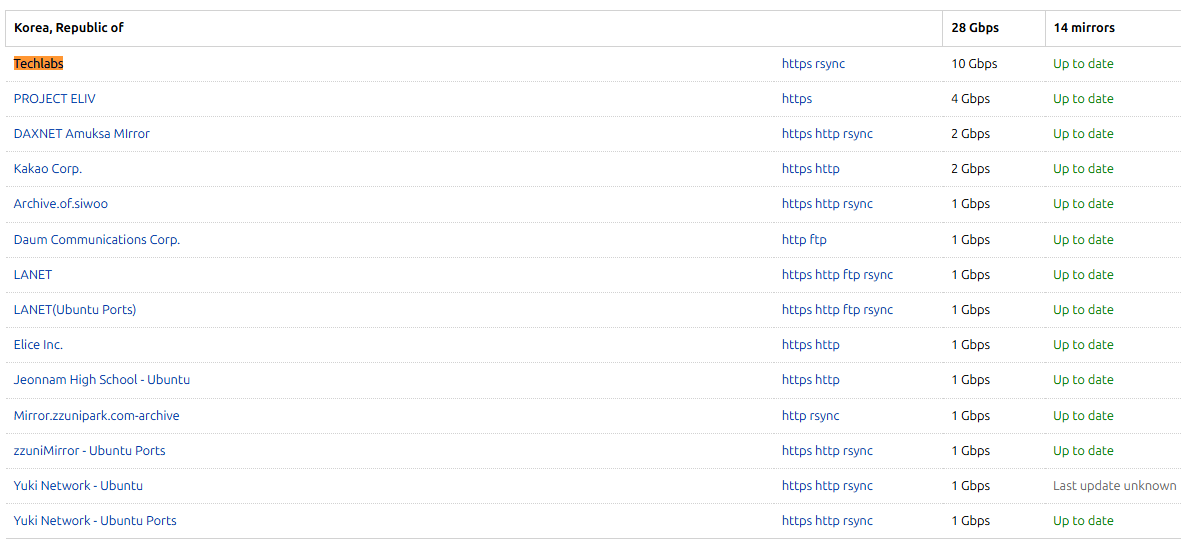Open DAXNET Amuksa MIrror link
Viewport: 1181px width, 546px height.
click(x=81, y=134)
